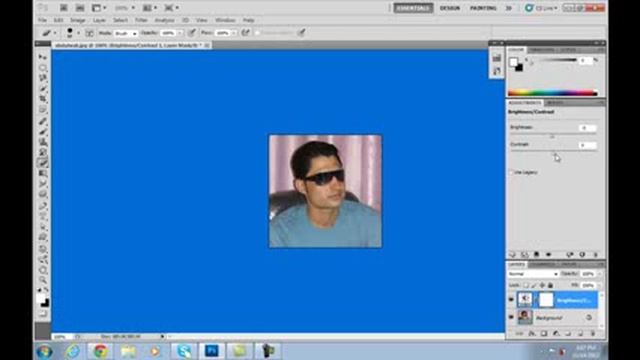Open the tool preset picker in options bar
The width and height of the screenshot is (640, 360).
pyautogui.click(x=49, y=33)
